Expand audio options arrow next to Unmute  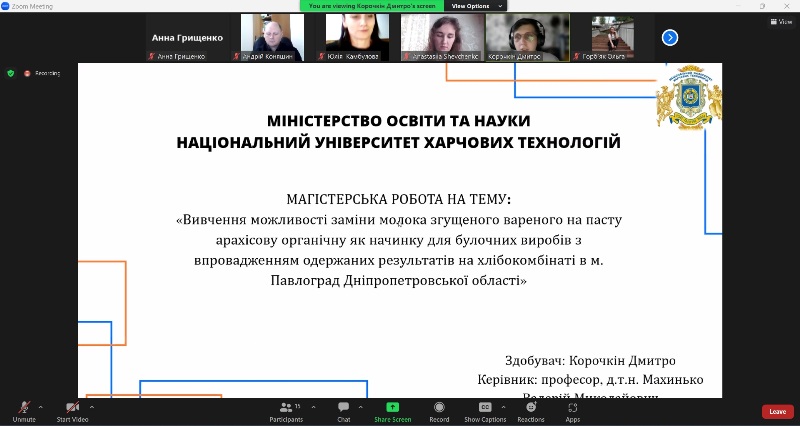[x=41, y=407]
